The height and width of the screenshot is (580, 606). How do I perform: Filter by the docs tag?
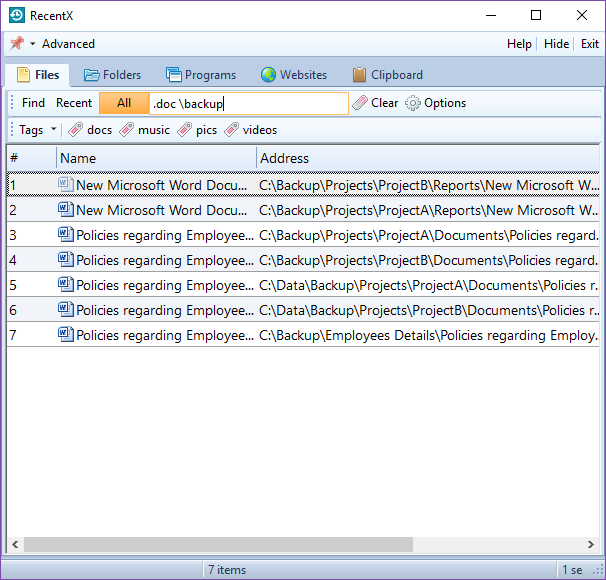point(99,130)
